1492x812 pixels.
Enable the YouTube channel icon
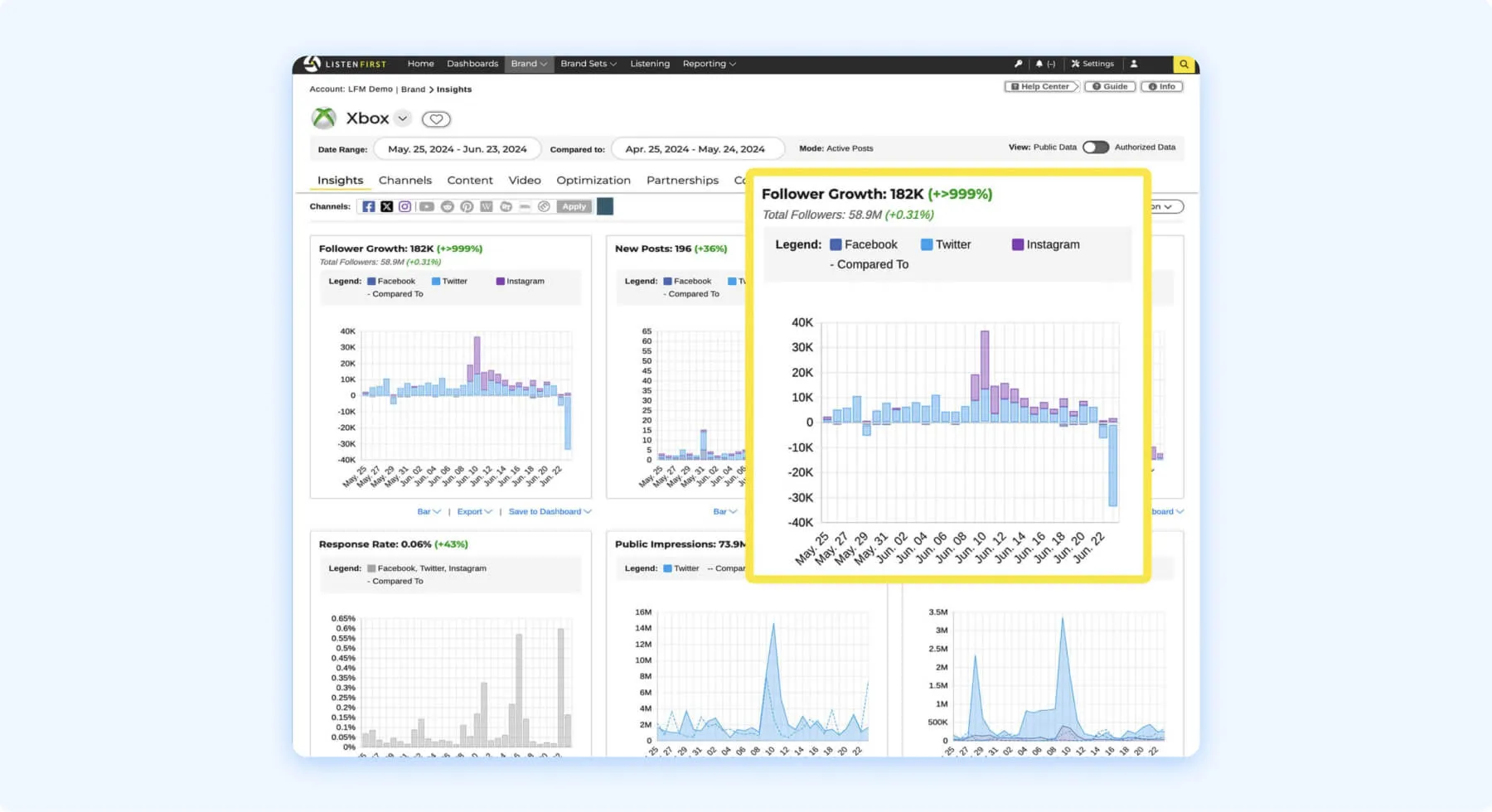coord(427,206)
